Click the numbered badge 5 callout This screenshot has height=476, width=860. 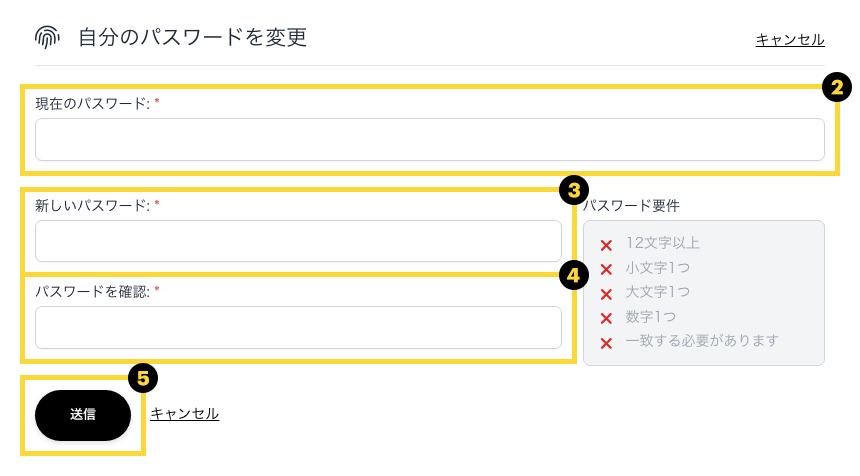tap(143, 378)
